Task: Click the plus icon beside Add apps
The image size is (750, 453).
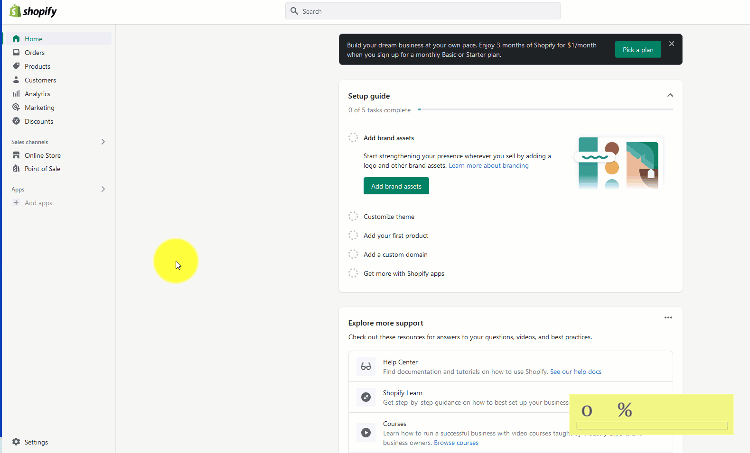Action: 16,203
